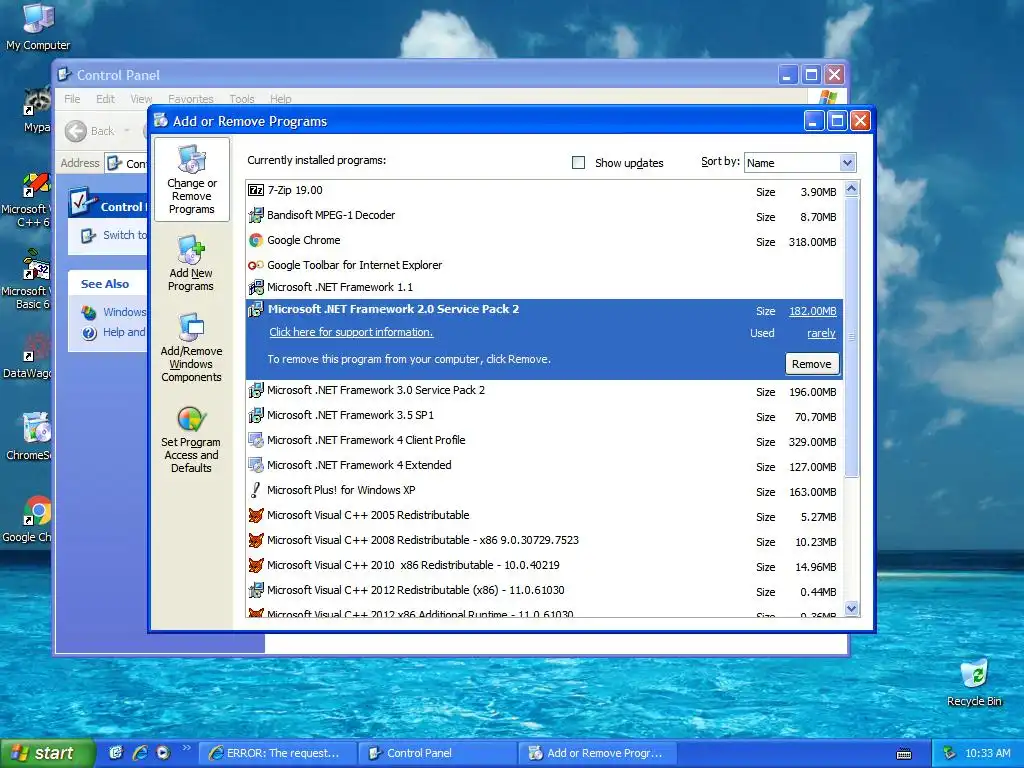Open Recycle Bin desktop icon
Image resolution: width=1024 pixels, height=768 pixels.
point(974,682)
